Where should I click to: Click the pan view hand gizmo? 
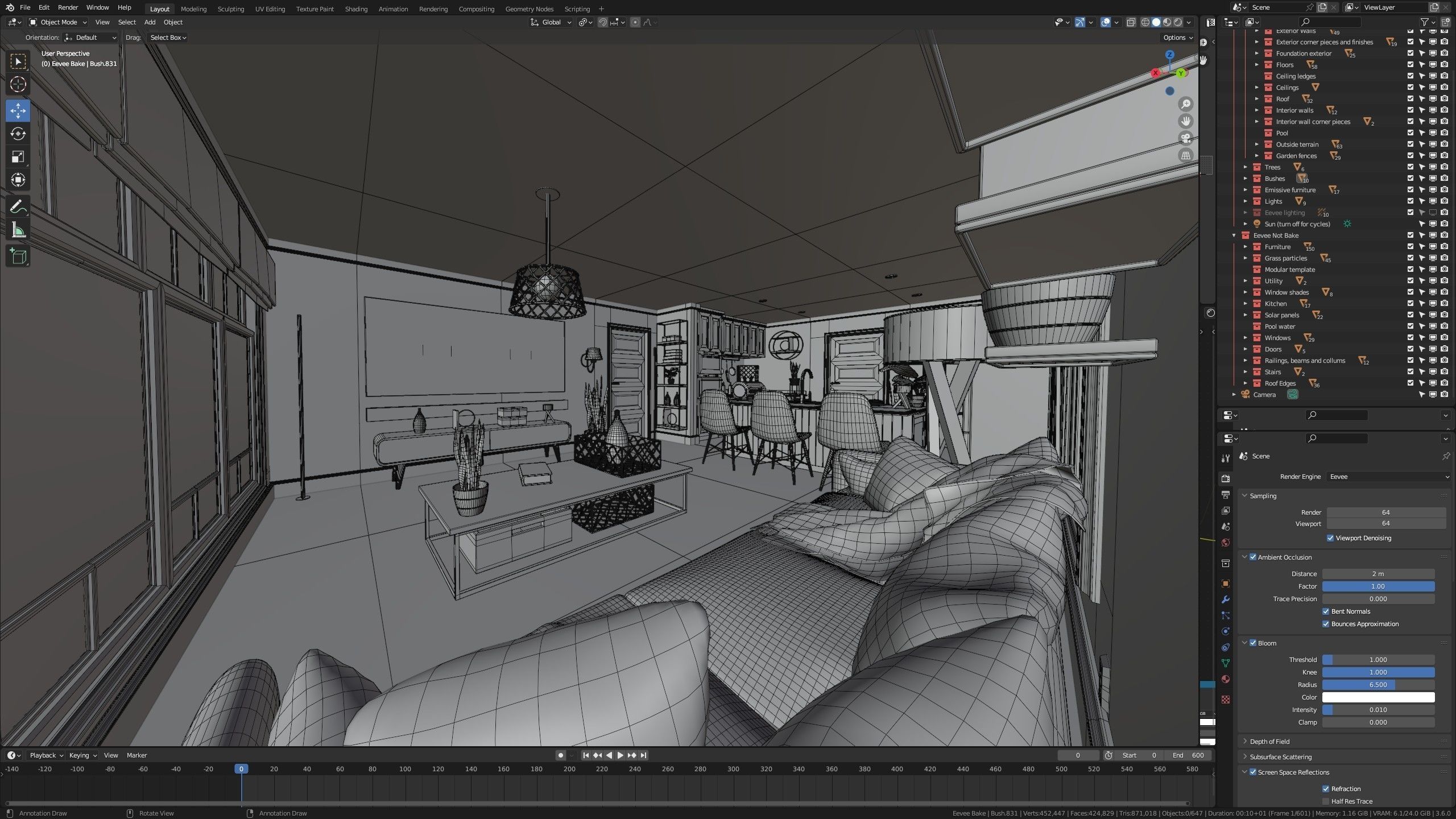pyautogui.click(x=1186, y=121)
